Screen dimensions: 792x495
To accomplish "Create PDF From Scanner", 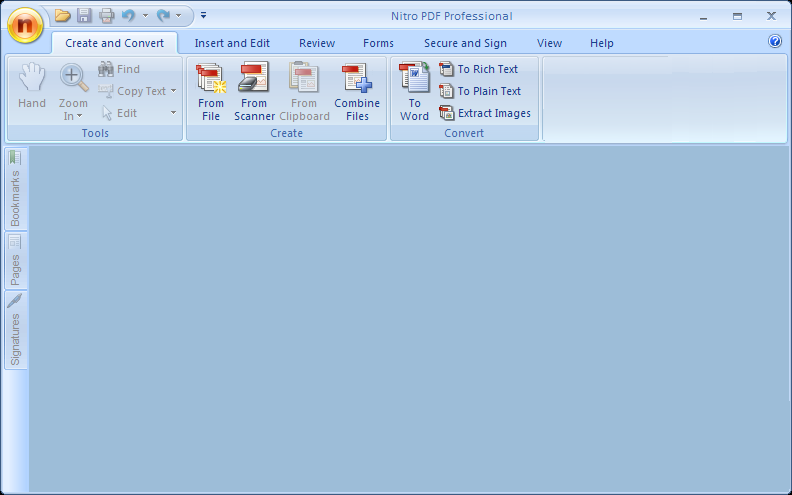I will click(x=254, y=92).
